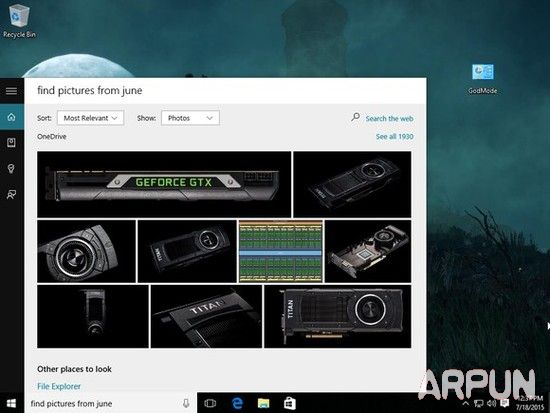Click the Search the web link
Viewport: 550px width, 413px height.
coord(389,119)
